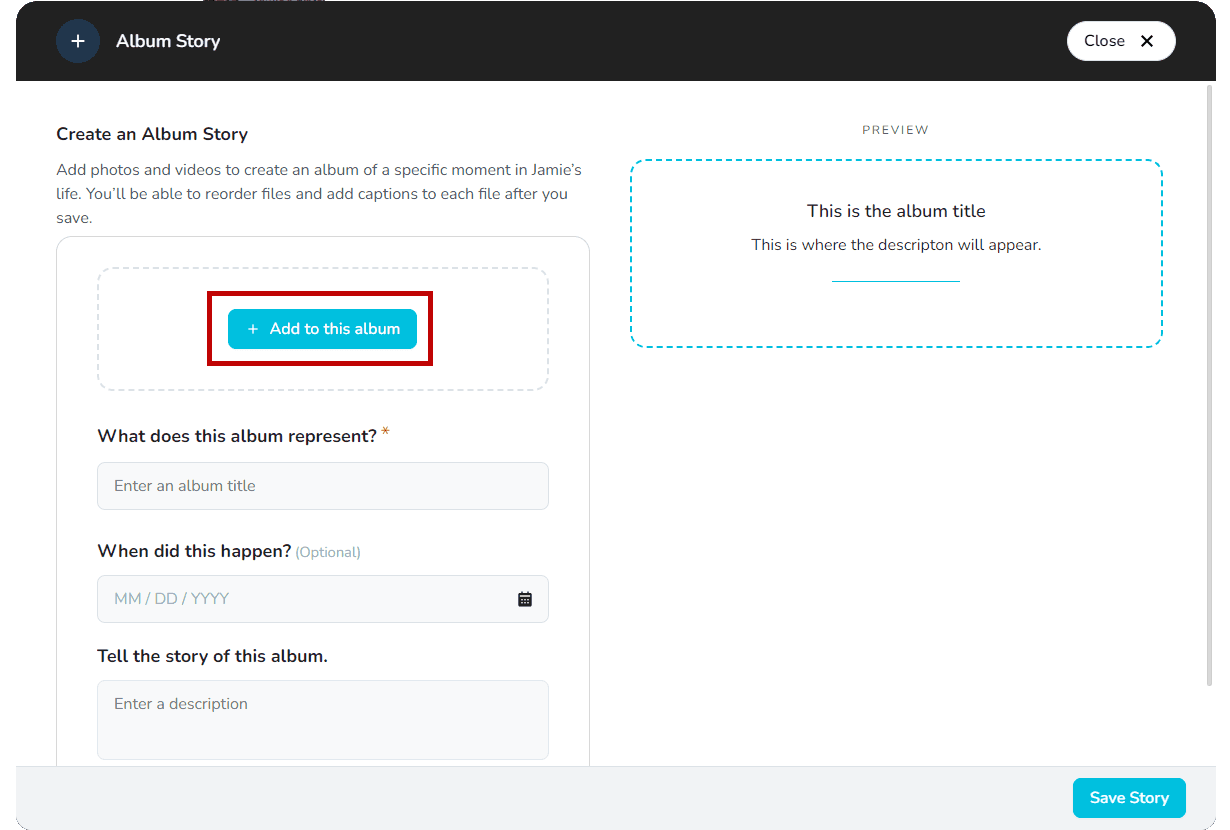1230x830 pixels.
Task: Focus the album title input field
Action: [x=322, y=486]
